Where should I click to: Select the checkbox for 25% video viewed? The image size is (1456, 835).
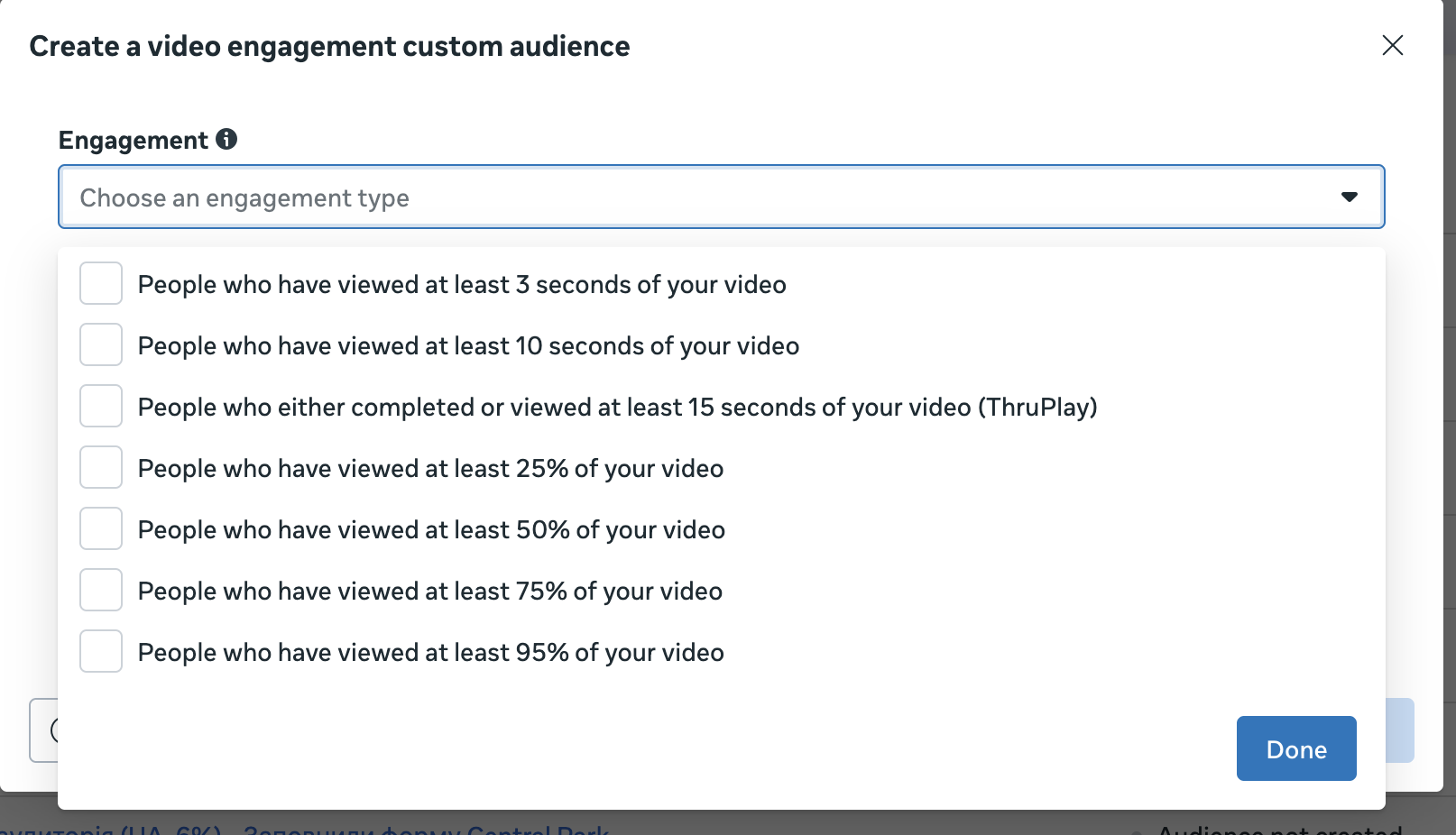[x=101, y=468]
